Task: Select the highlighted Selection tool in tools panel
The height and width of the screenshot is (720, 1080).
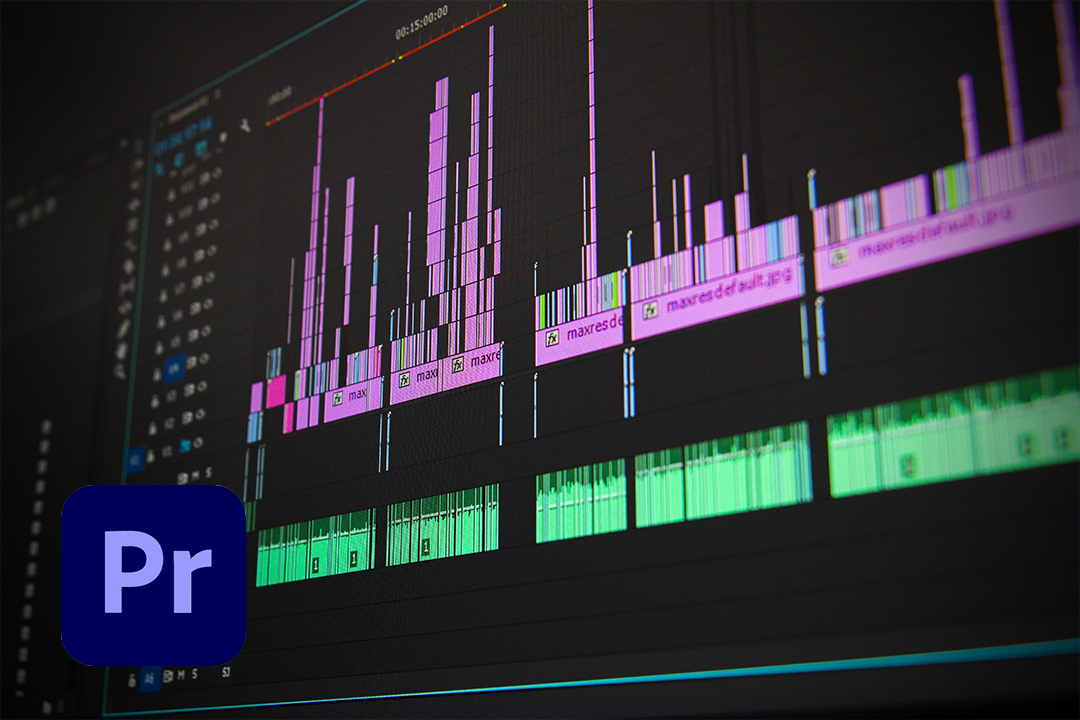Action: point(137,145)
